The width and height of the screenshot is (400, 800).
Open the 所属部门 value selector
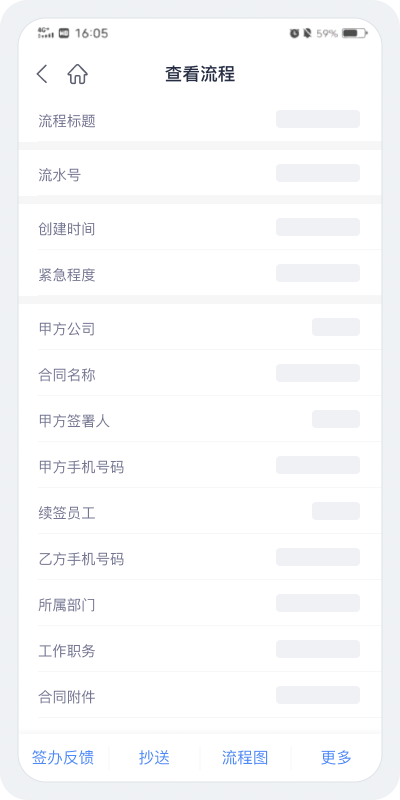click(x=318, y=603)
